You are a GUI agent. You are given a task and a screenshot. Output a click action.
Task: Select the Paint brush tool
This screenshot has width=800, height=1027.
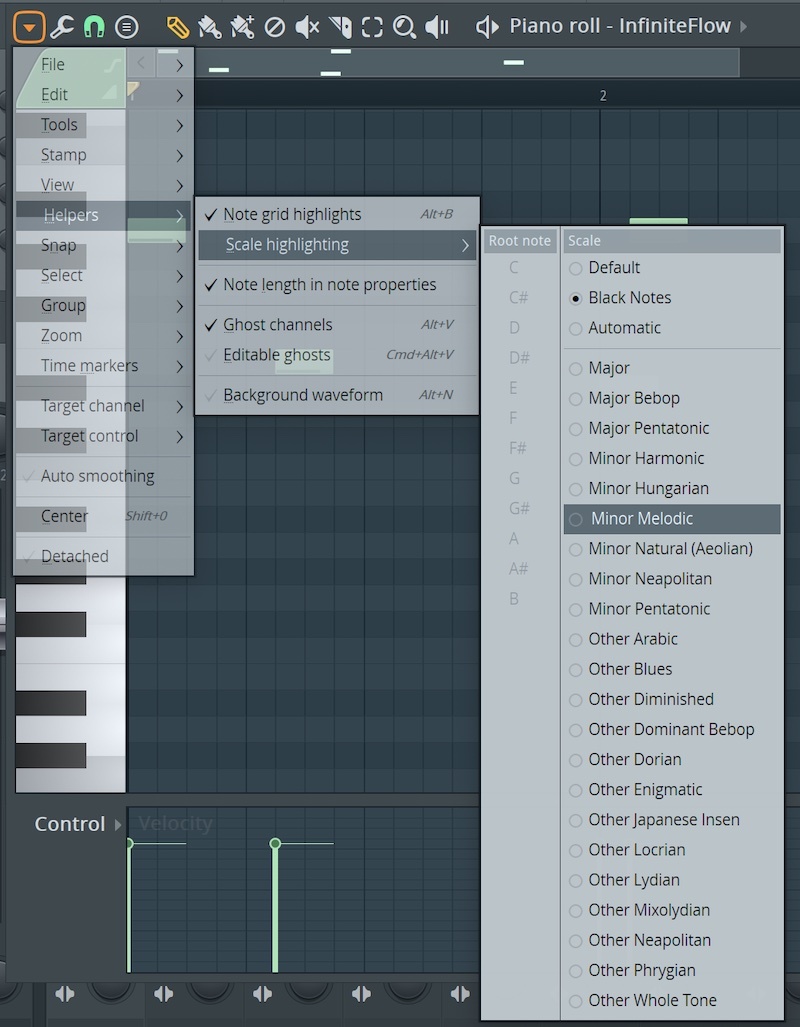[210, 27]
